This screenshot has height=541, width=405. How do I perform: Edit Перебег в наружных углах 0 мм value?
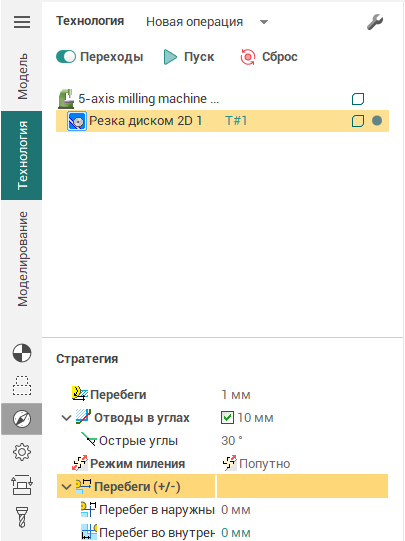click(x=236, y=510)
